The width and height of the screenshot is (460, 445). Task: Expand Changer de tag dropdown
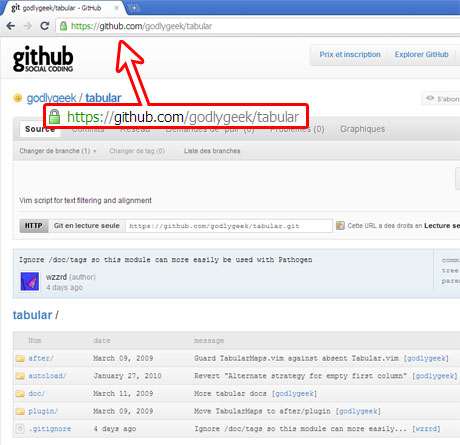[x=137, y=151]
